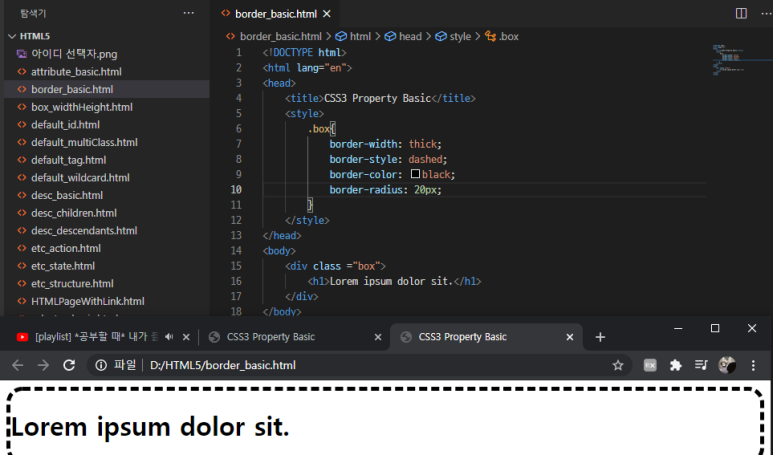Switch to first CSS3 Property Basic tab
The height and width of the screenshot is (455, 773).
pyautogui.click(x=270, y=337)
